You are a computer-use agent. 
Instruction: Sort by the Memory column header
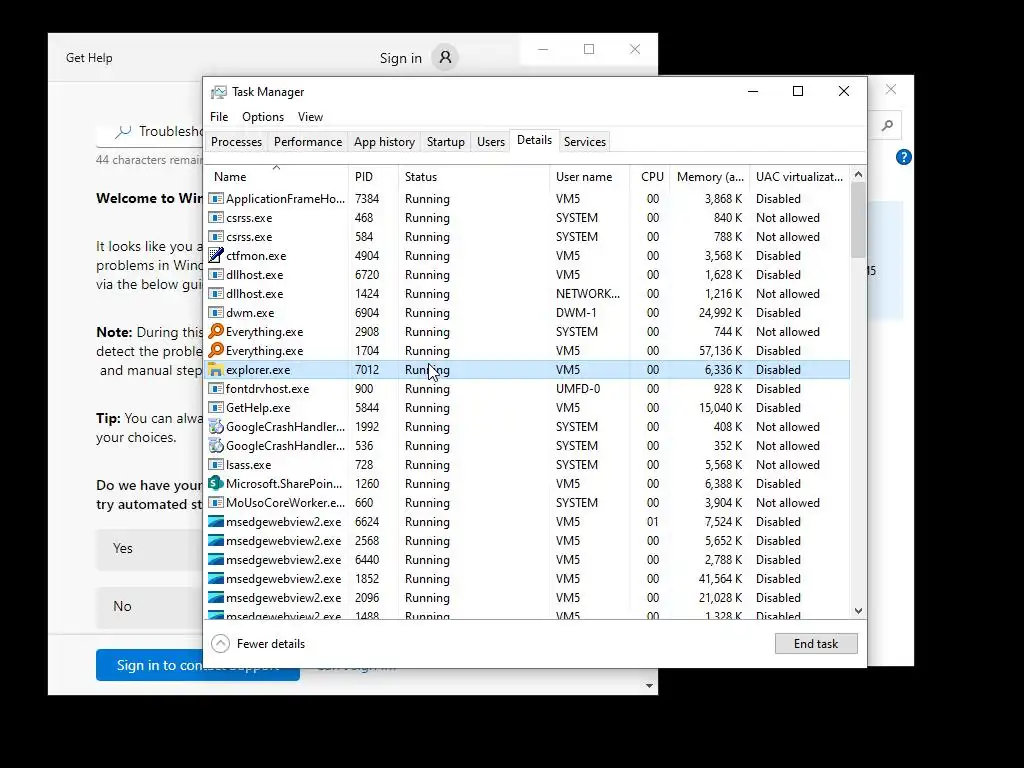pyautogui.click(x=710, y=176)
